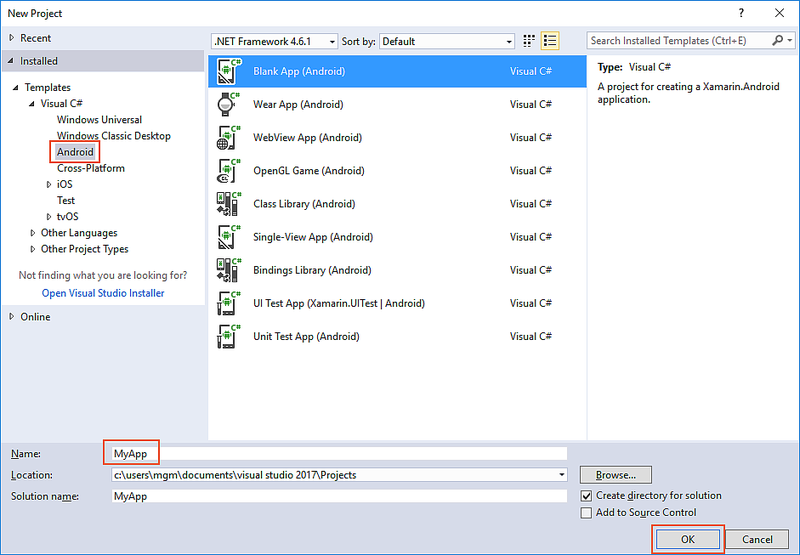The height and width of the screenshot is (555, 800).
Task: Select Unit Test App (Android) template name
Action: click(x=306, y=337)
